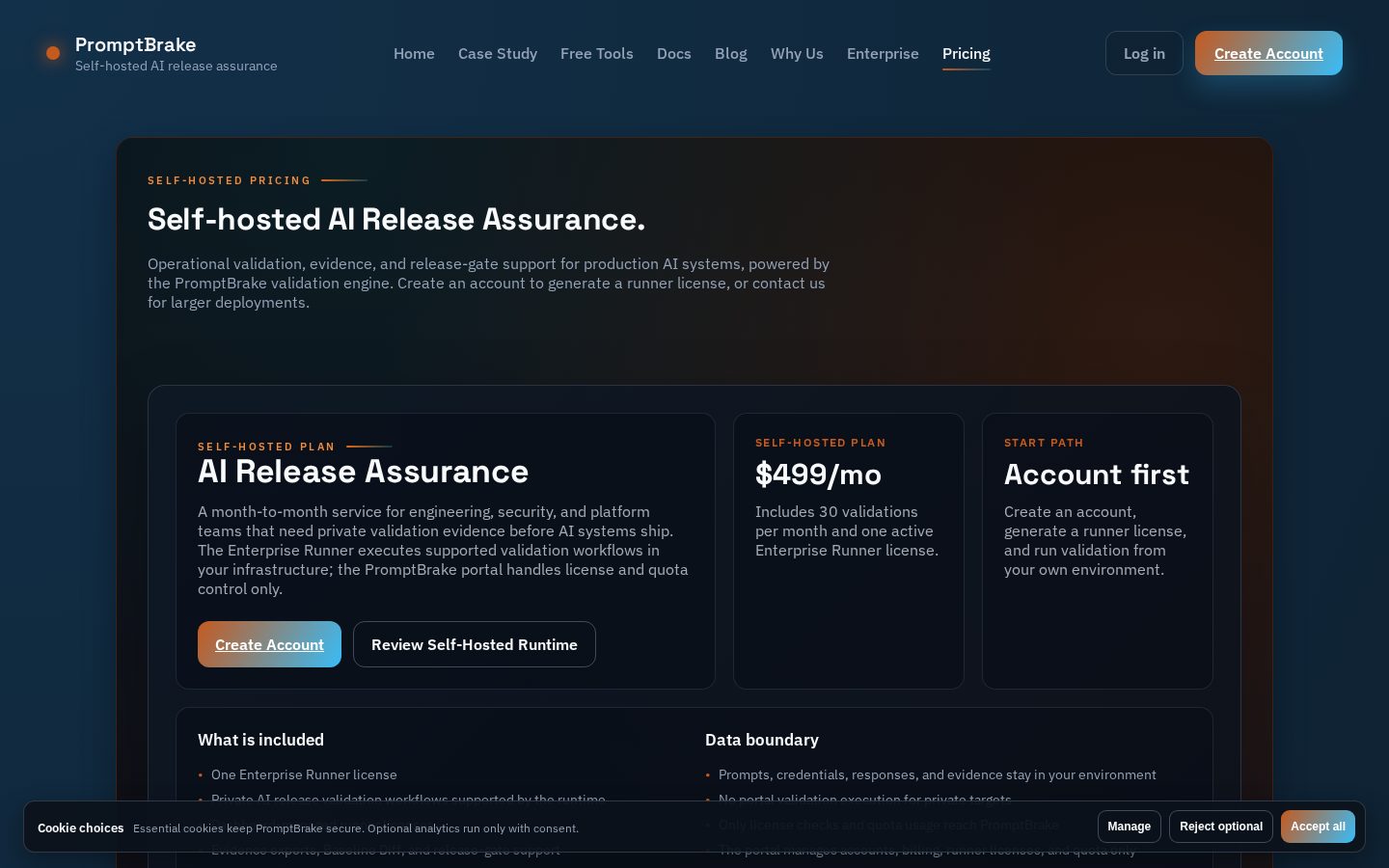1389x868 pixels.
Task: Open the Enterprise nav item
Action: tap(883, 53)
